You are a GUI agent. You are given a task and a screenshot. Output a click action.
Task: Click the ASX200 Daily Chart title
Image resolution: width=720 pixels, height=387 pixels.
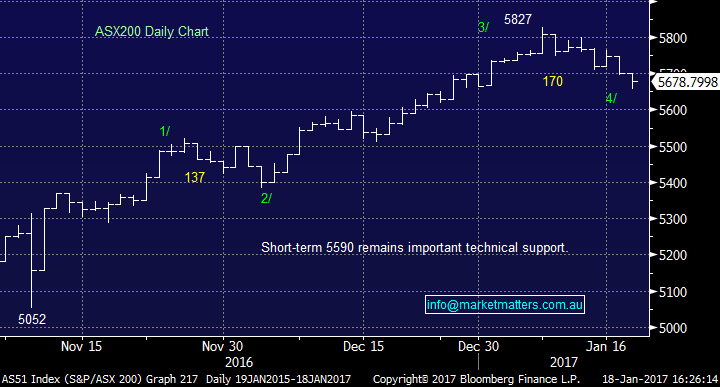click(x=152, y=31)
